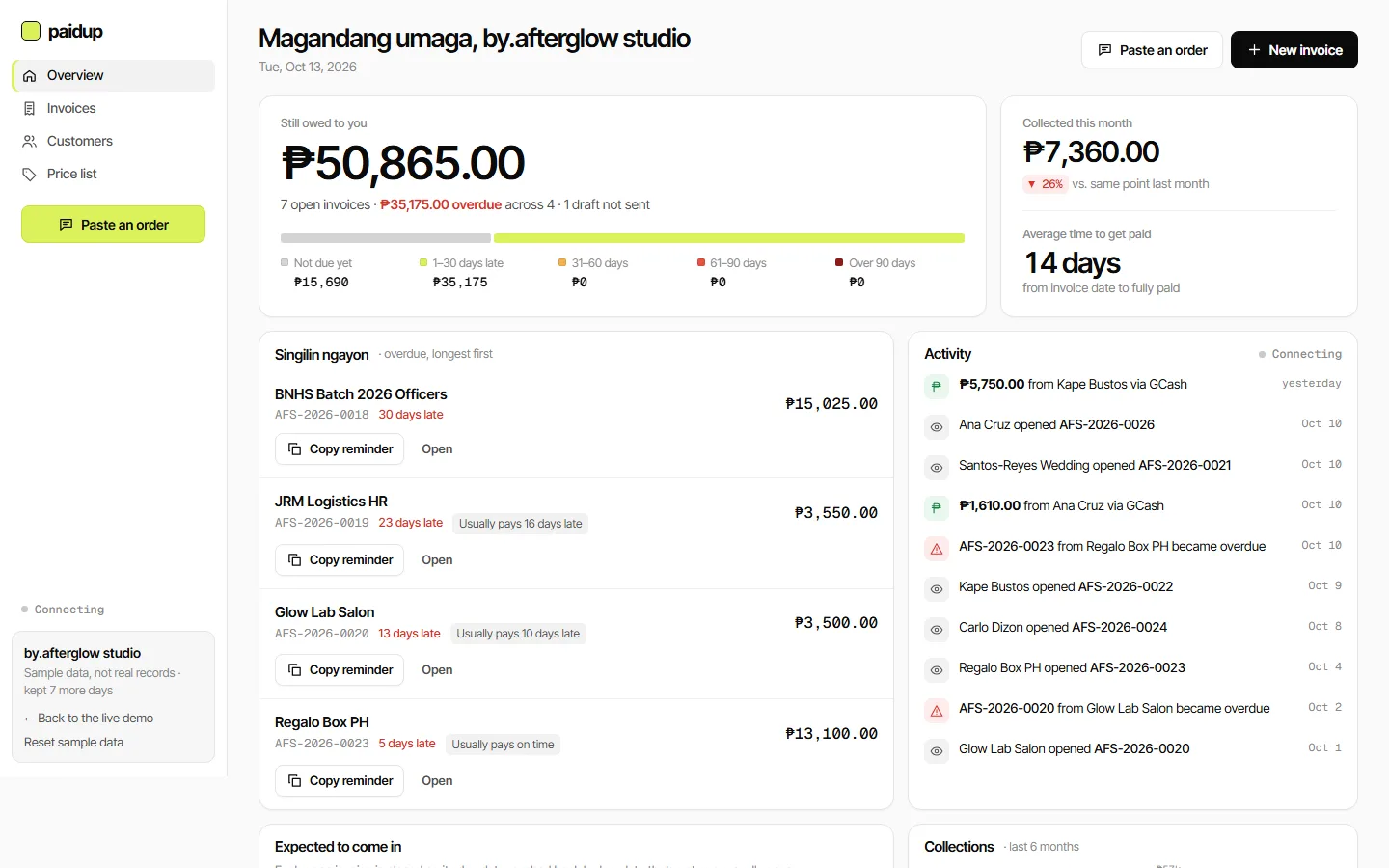Go to Invoices in the sidebar

[x=113, y=109]
